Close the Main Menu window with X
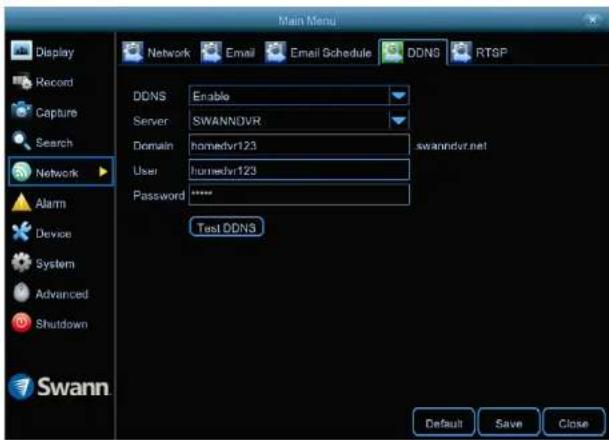 pos(592,19)
